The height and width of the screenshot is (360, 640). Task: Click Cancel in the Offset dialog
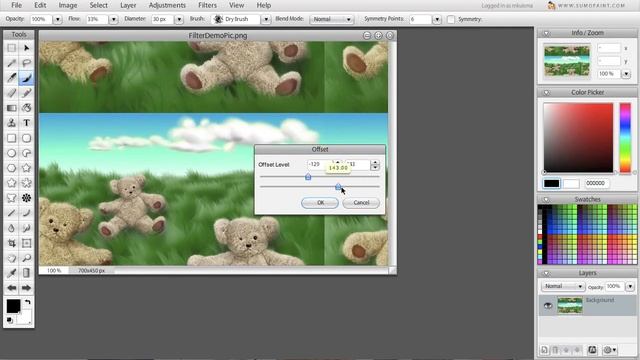[x=361, y=203]
